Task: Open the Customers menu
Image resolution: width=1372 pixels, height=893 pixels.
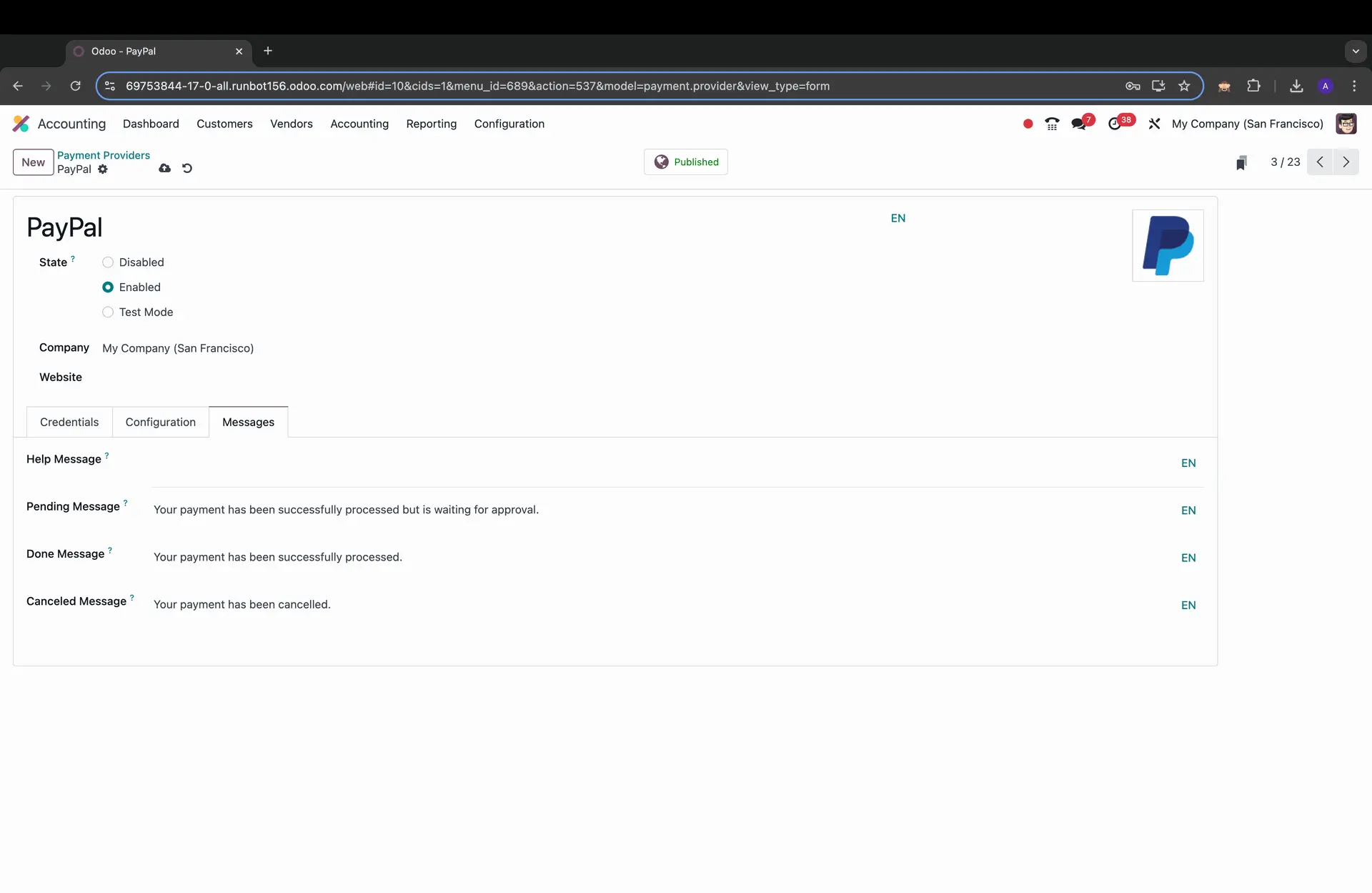Action: pyautogui.click(x=224, y=124)
